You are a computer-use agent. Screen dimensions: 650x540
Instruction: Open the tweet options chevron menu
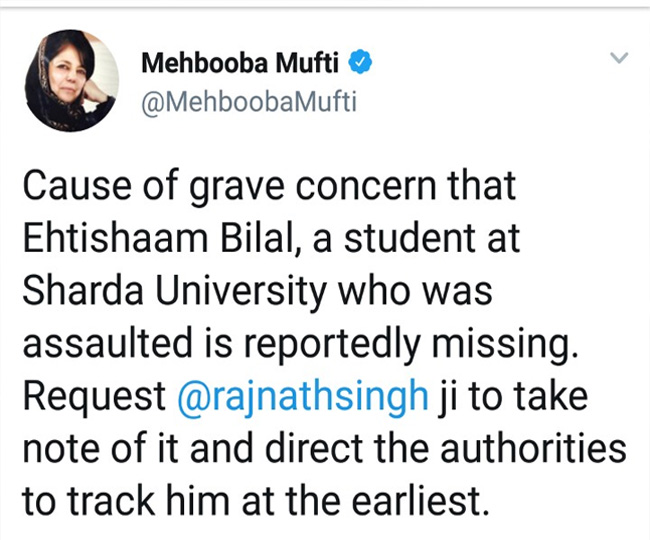point(620,59)
